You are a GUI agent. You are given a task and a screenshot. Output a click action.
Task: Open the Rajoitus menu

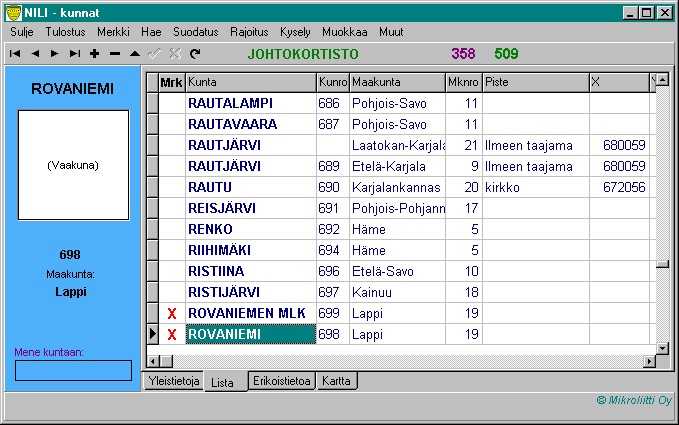click(248, 32)
